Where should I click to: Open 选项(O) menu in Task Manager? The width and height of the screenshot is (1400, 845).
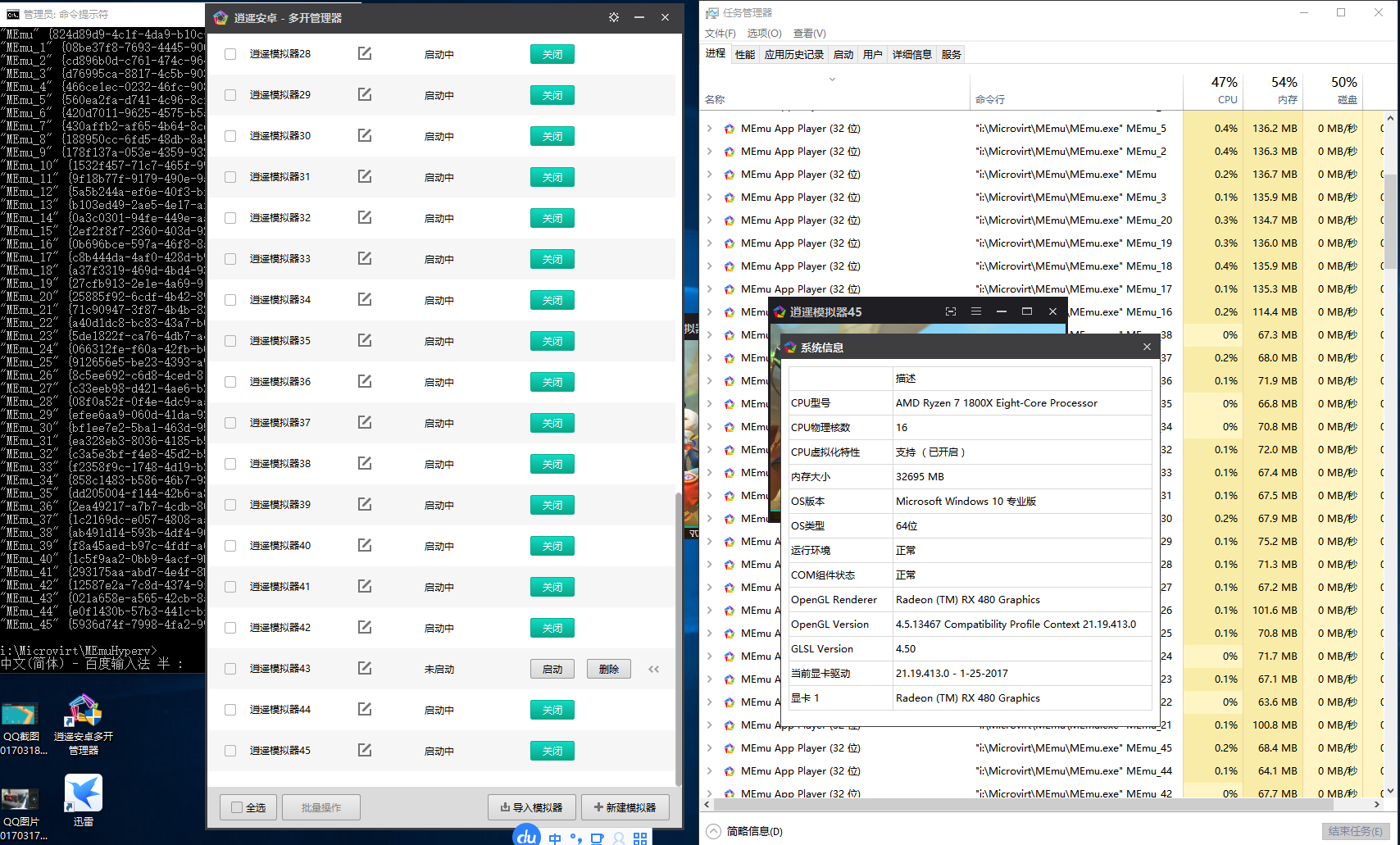[764, 34]
